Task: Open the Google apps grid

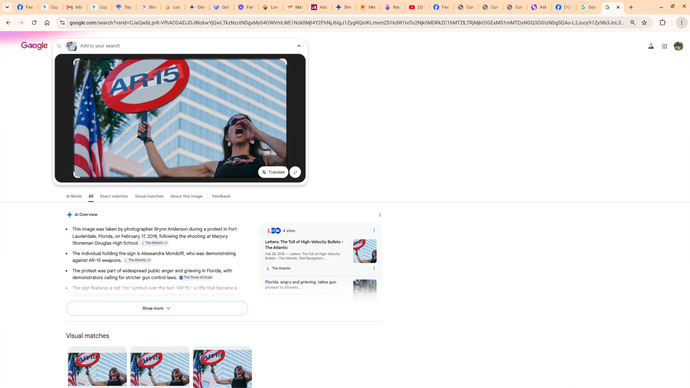Action: coord(664,46)
